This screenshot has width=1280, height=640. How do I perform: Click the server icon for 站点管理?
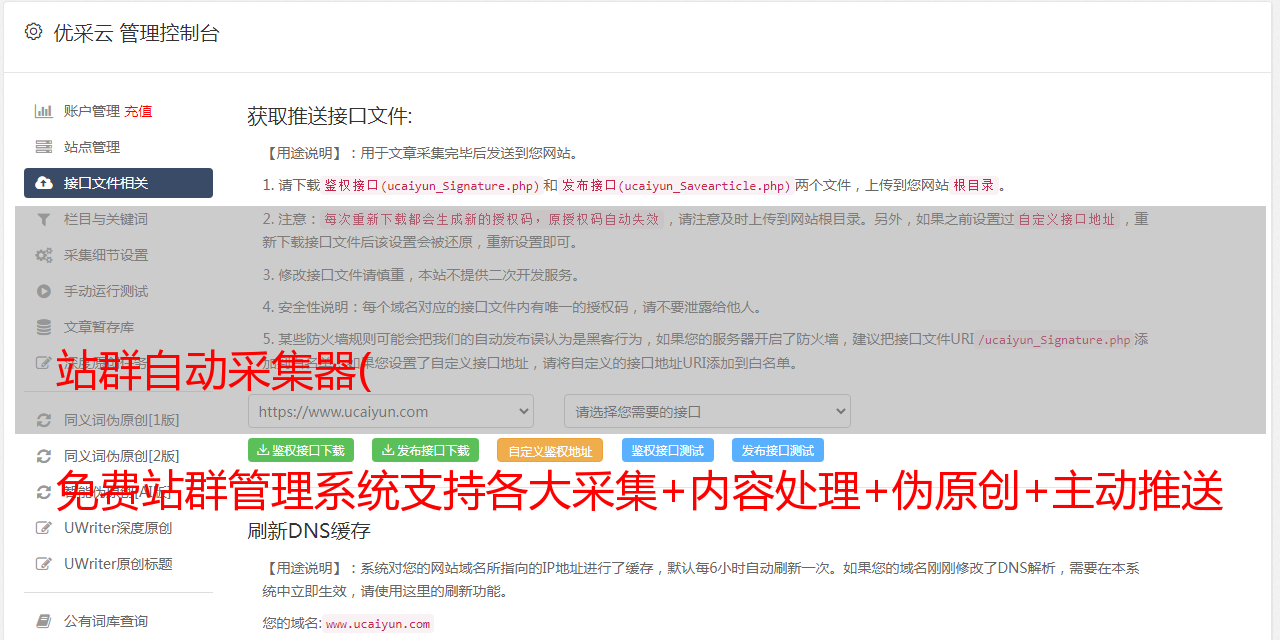tap(44, 147)
